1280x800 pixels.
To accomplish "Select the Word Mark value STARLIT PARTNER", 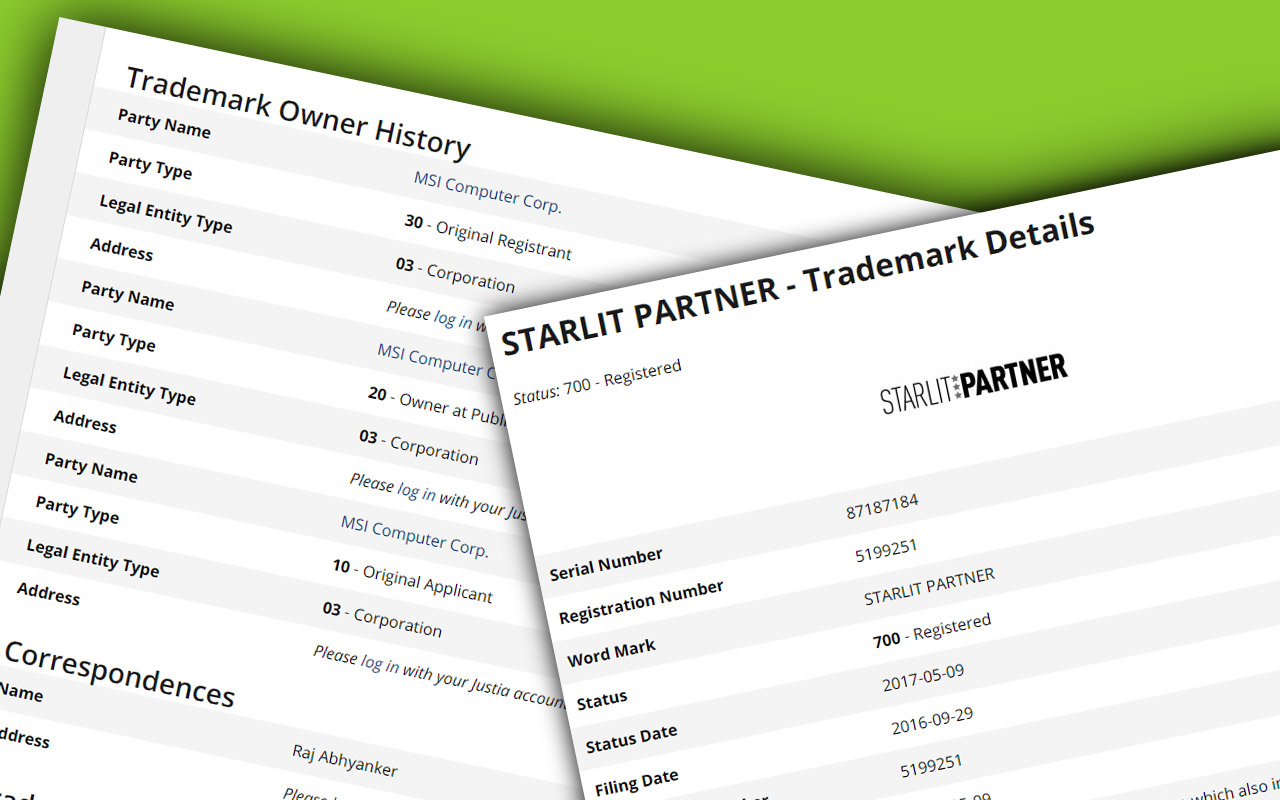I will coord(930,587).
